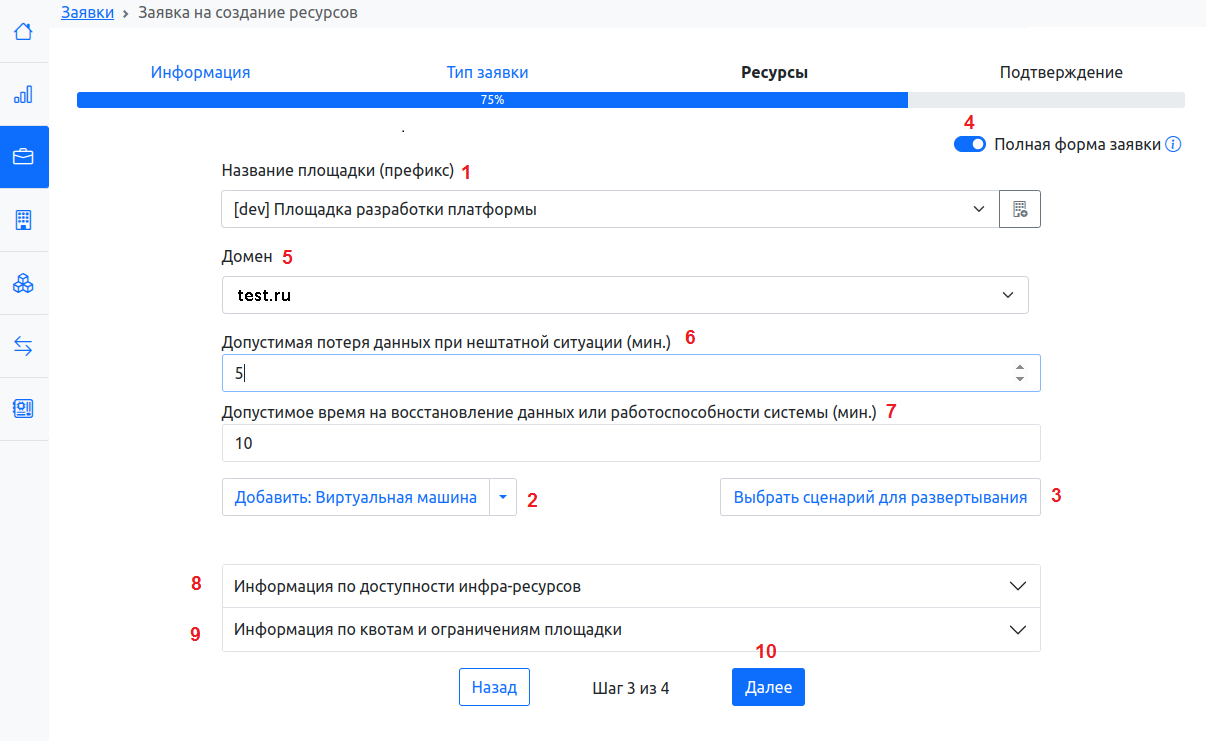Viewport: 1206px width, 741px height.
Task: Switch to the Тип заявки step tab
Action: pos(487,72)
